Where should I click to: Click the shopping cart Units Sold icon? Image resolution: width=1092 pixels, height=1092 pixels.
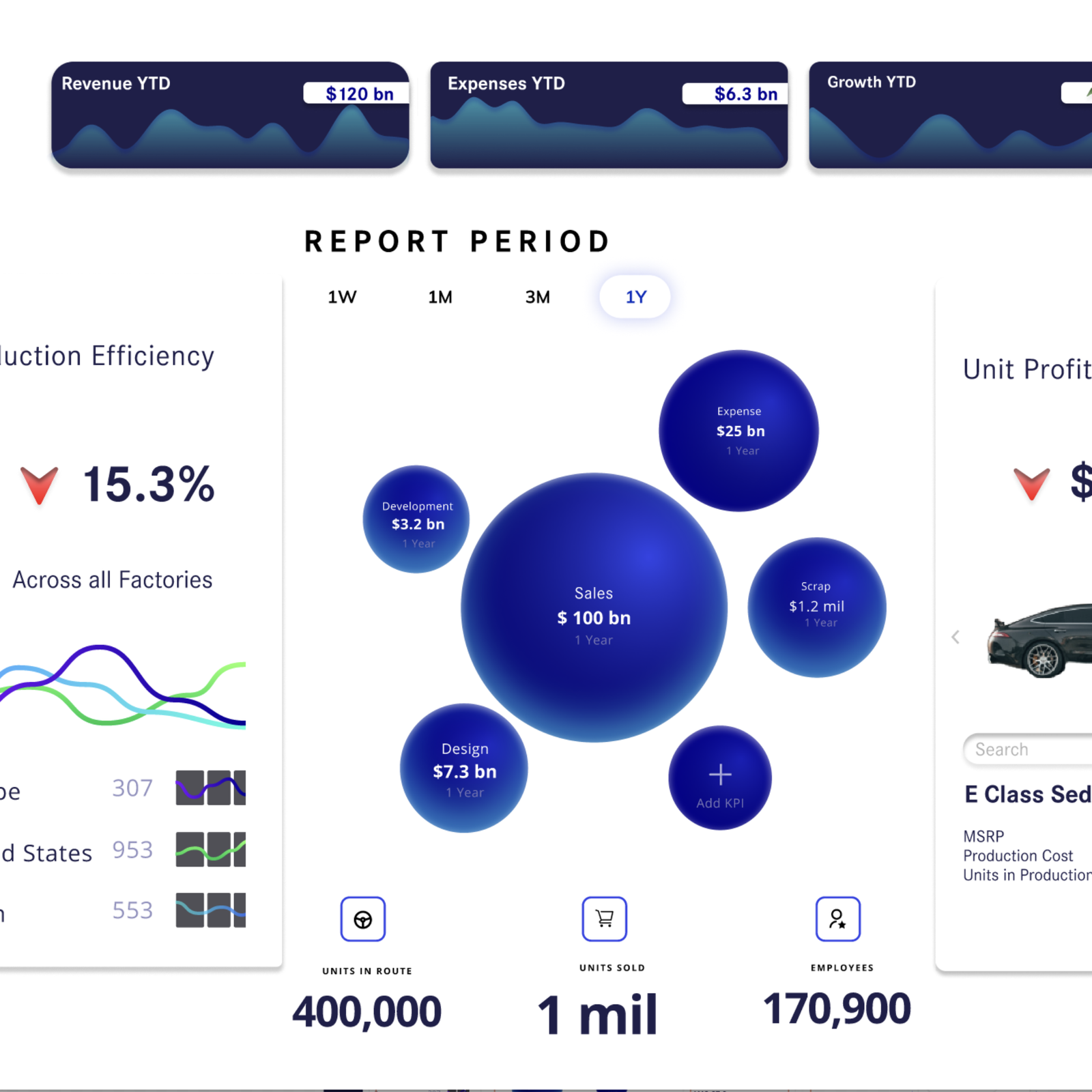[604, 919]
